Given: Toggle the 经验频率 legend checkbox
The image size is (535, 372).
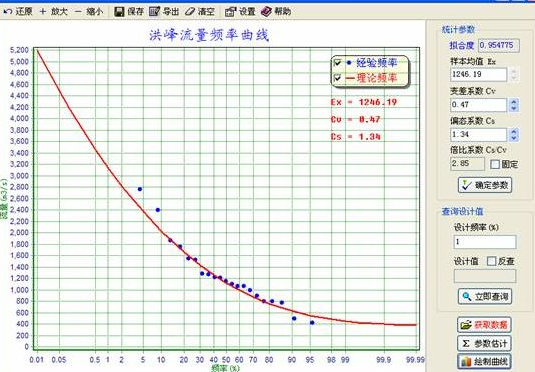Looking at the screenshot, I should (x=337, y=63).
